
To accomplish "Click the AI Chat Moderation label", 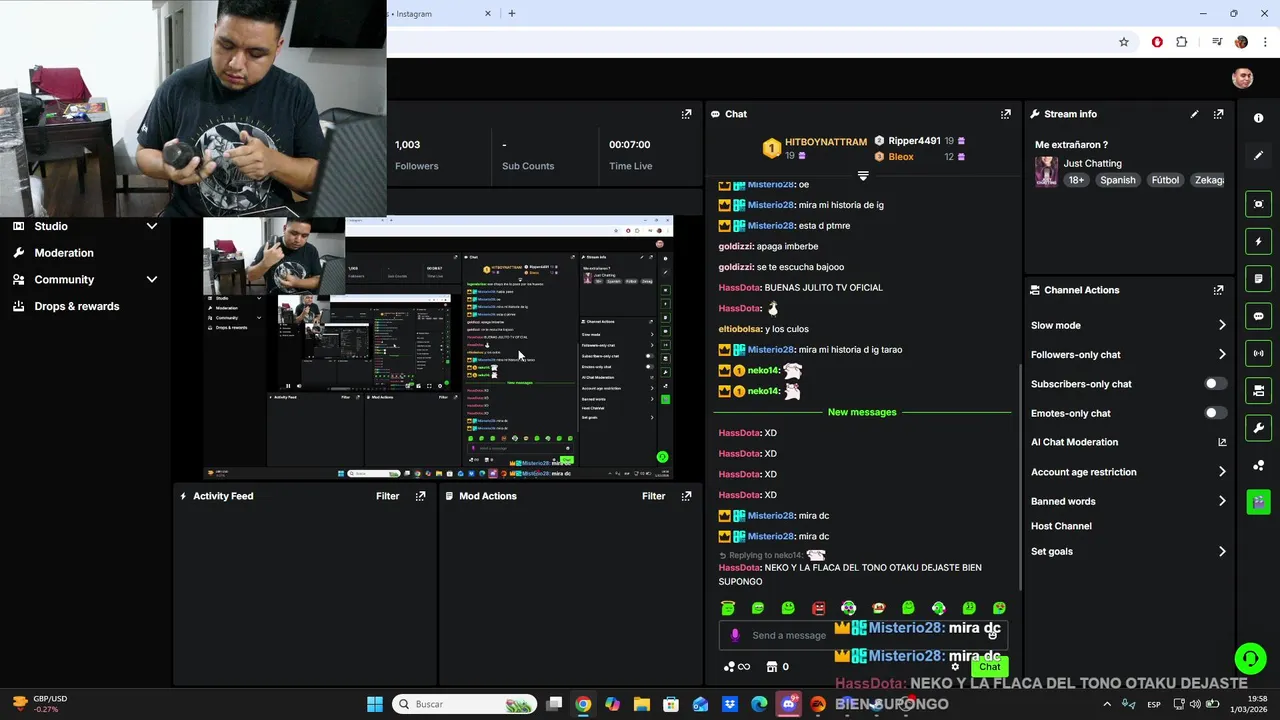I will point(1074,442).
